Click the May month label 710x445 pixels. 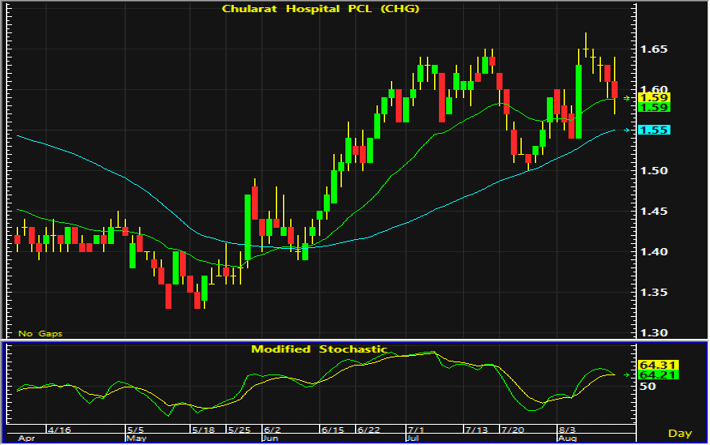click(136, 438)
